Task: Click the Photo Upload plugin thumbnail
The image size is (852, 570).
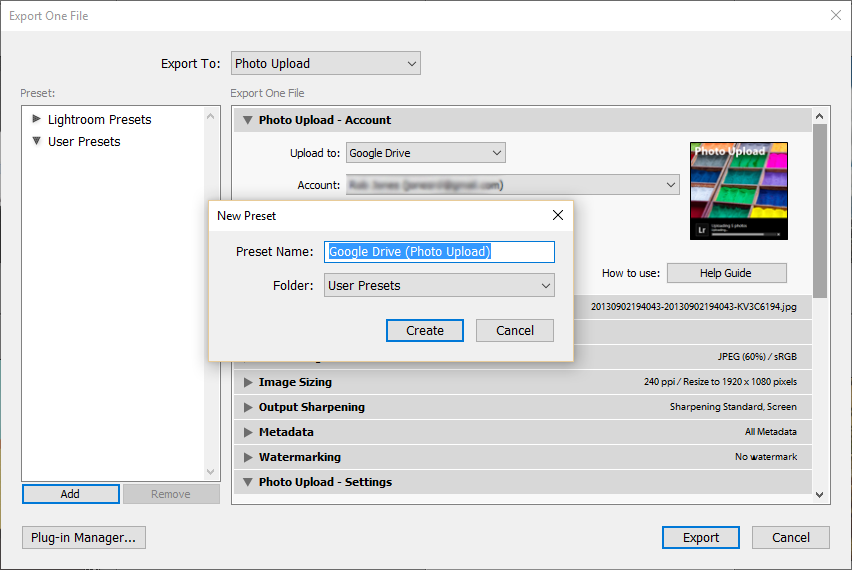Action: pos(739,191)
